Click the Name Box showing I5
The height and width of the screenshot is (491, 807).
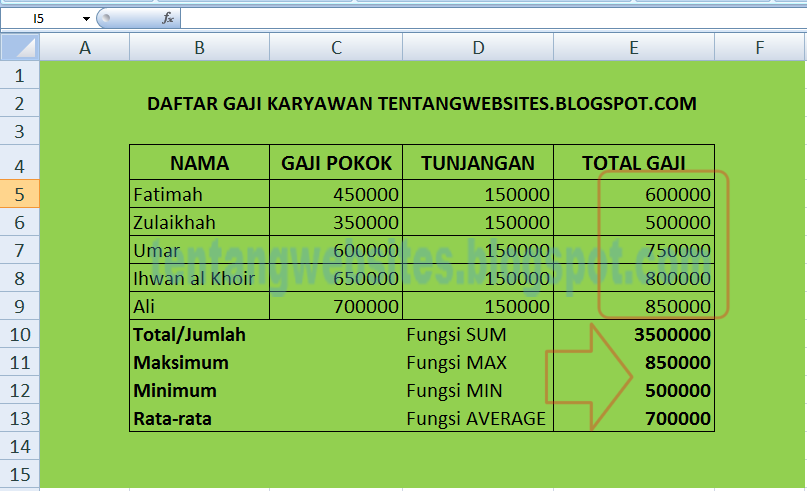[x=40, y=19]
